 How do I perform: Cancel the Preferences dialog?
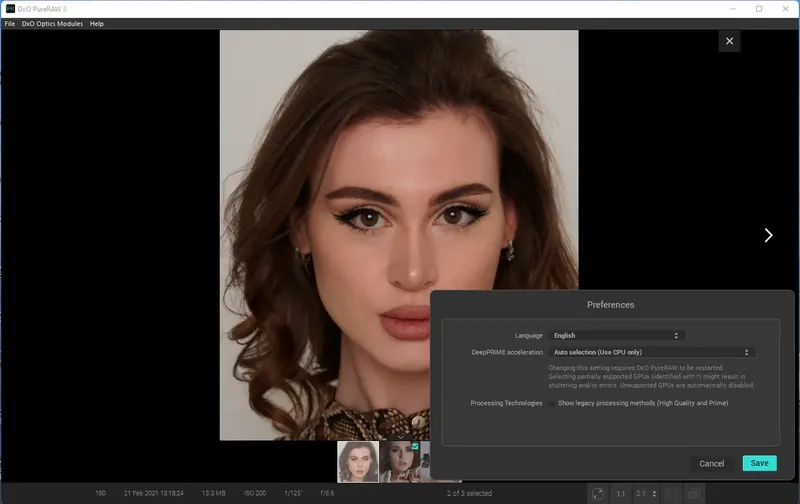click(x=712, y=463)
